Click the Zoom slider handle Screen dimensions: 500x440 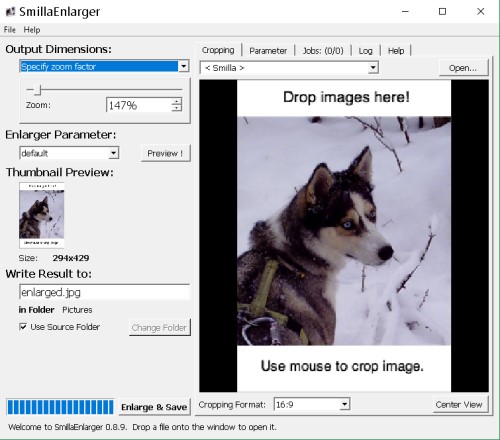coord(38,90)
